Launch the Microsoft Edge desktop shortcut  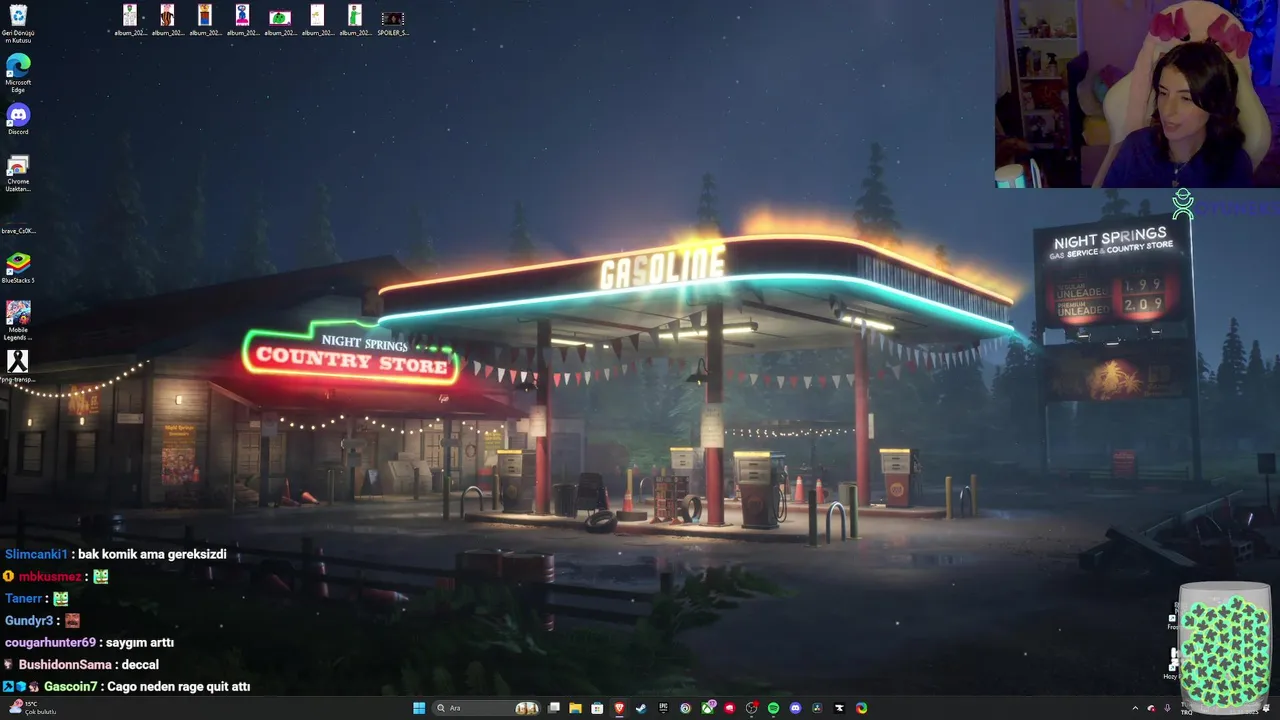[x=18, y=73]
